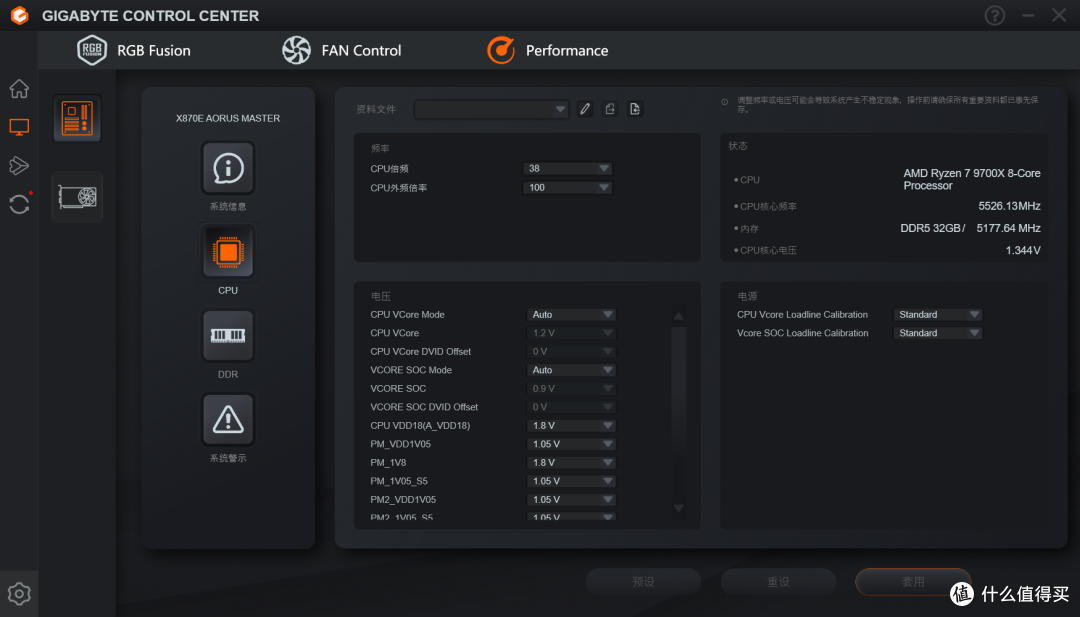Click the DDR5 32GB memory text
The image size is (1080, 617).
click(933, 228)
